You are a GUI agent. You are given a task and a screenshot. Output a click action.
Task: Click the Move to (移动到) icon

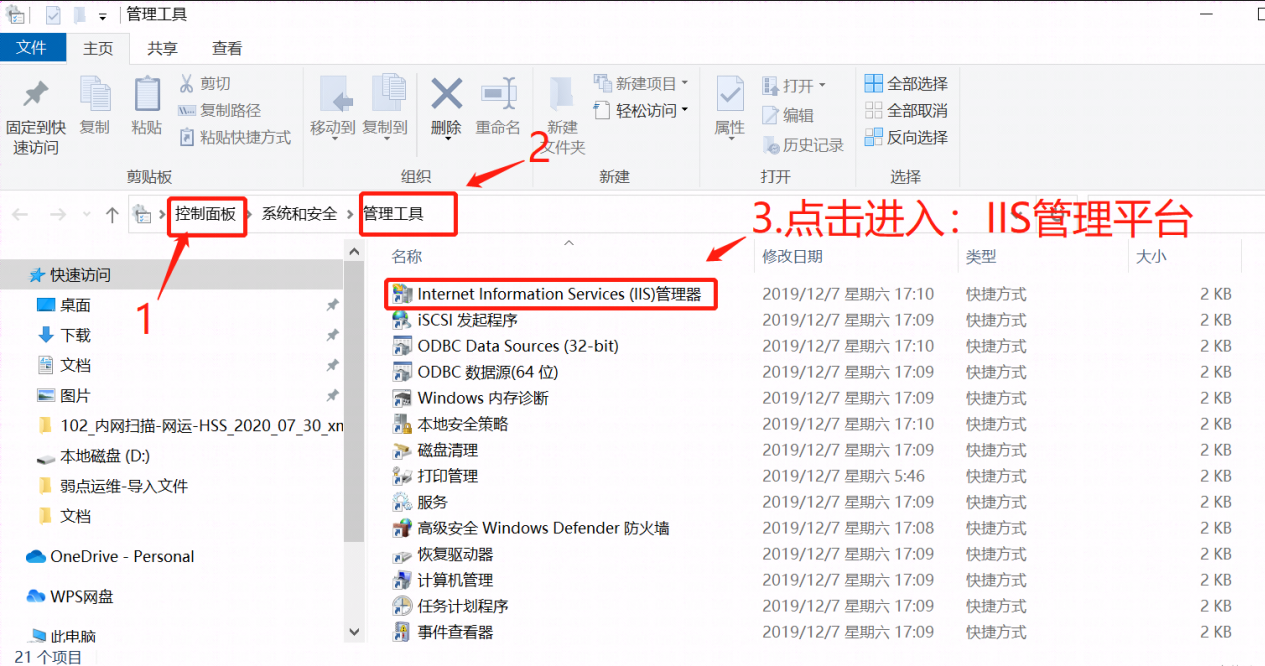coord(334,94)
